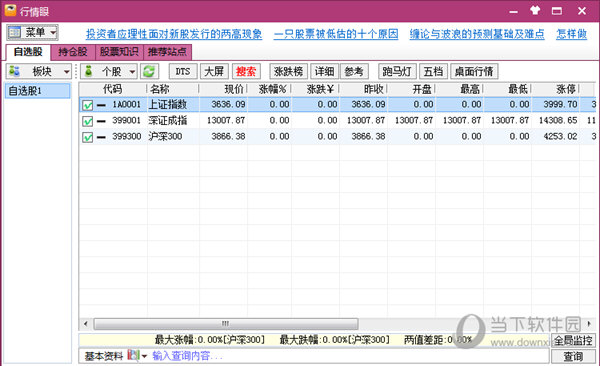This screenshot has height=366, width=600.
Task: Click the horizontal scrollbar thumb
Action: coord(226,324)
